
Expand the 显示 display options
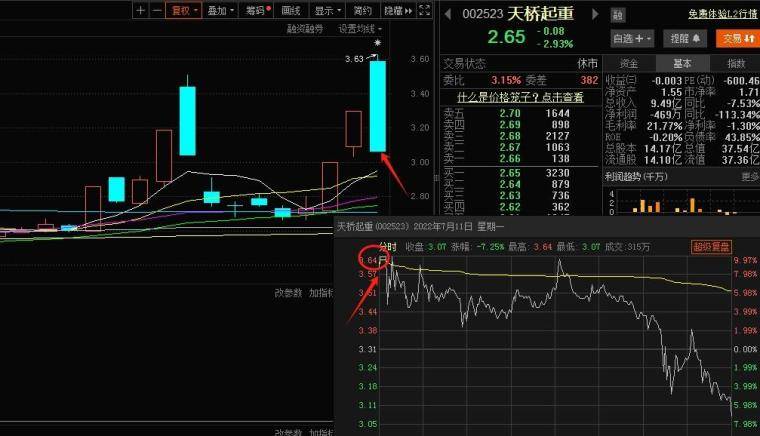(327, 10)
